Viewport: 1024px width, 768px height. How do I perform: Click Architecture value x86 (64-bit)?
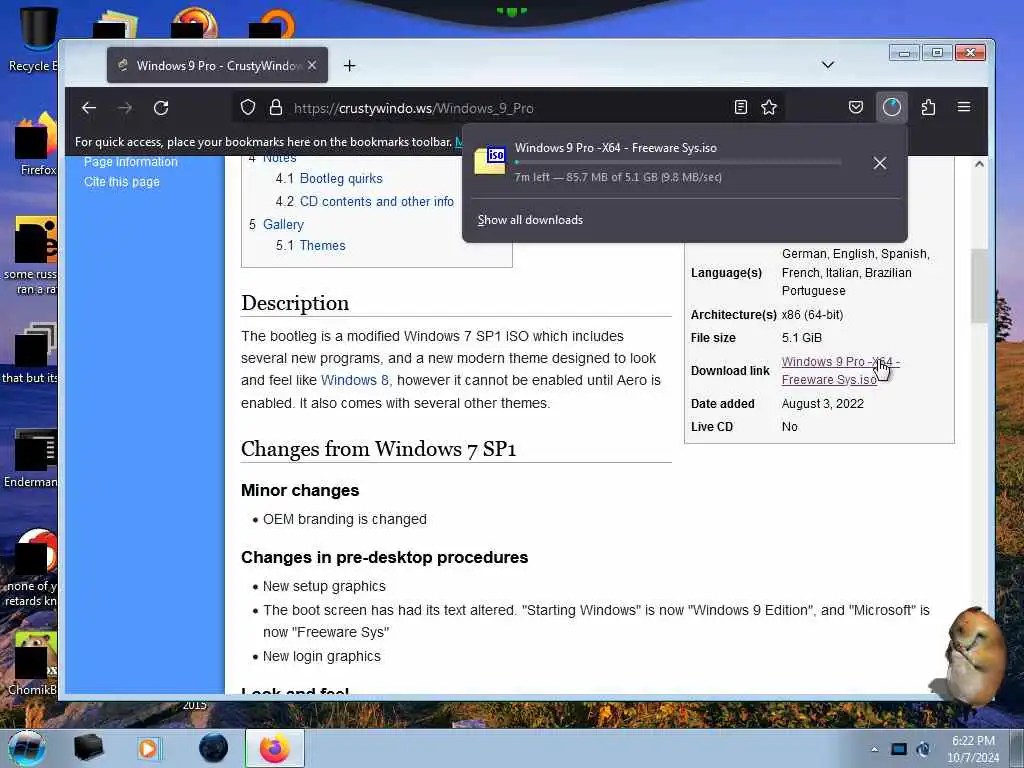[x=812, y=315]
